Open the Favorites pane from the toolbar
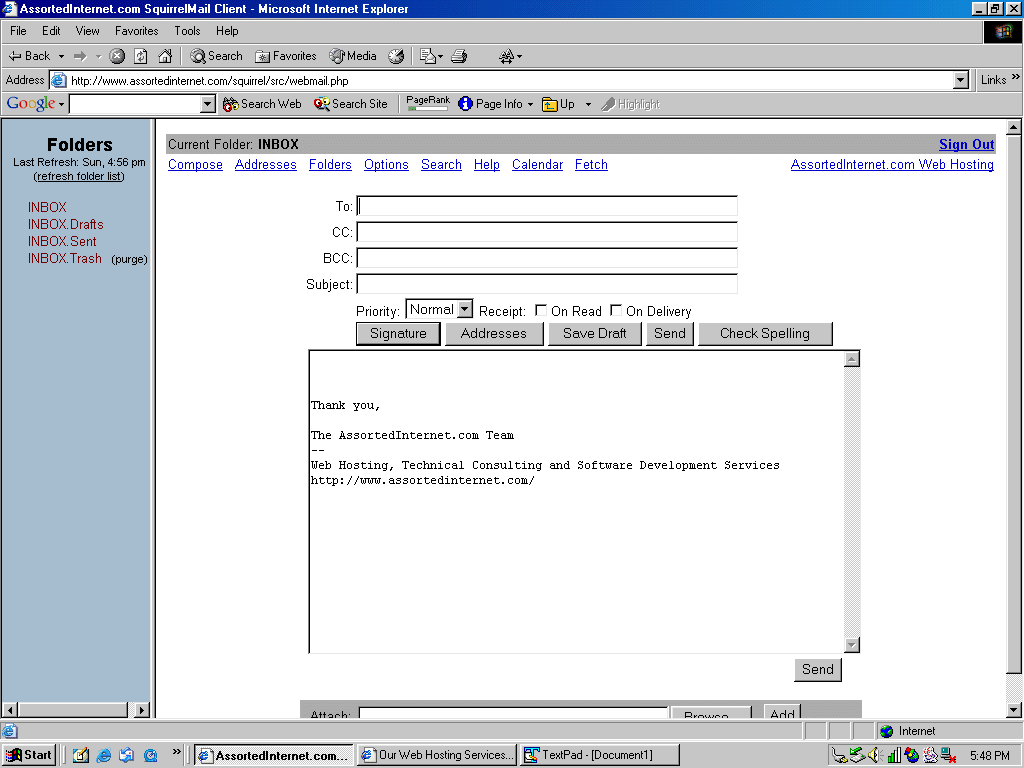Screen dimensions: 1024x768 pyautogui.click(x=285, y=56)
